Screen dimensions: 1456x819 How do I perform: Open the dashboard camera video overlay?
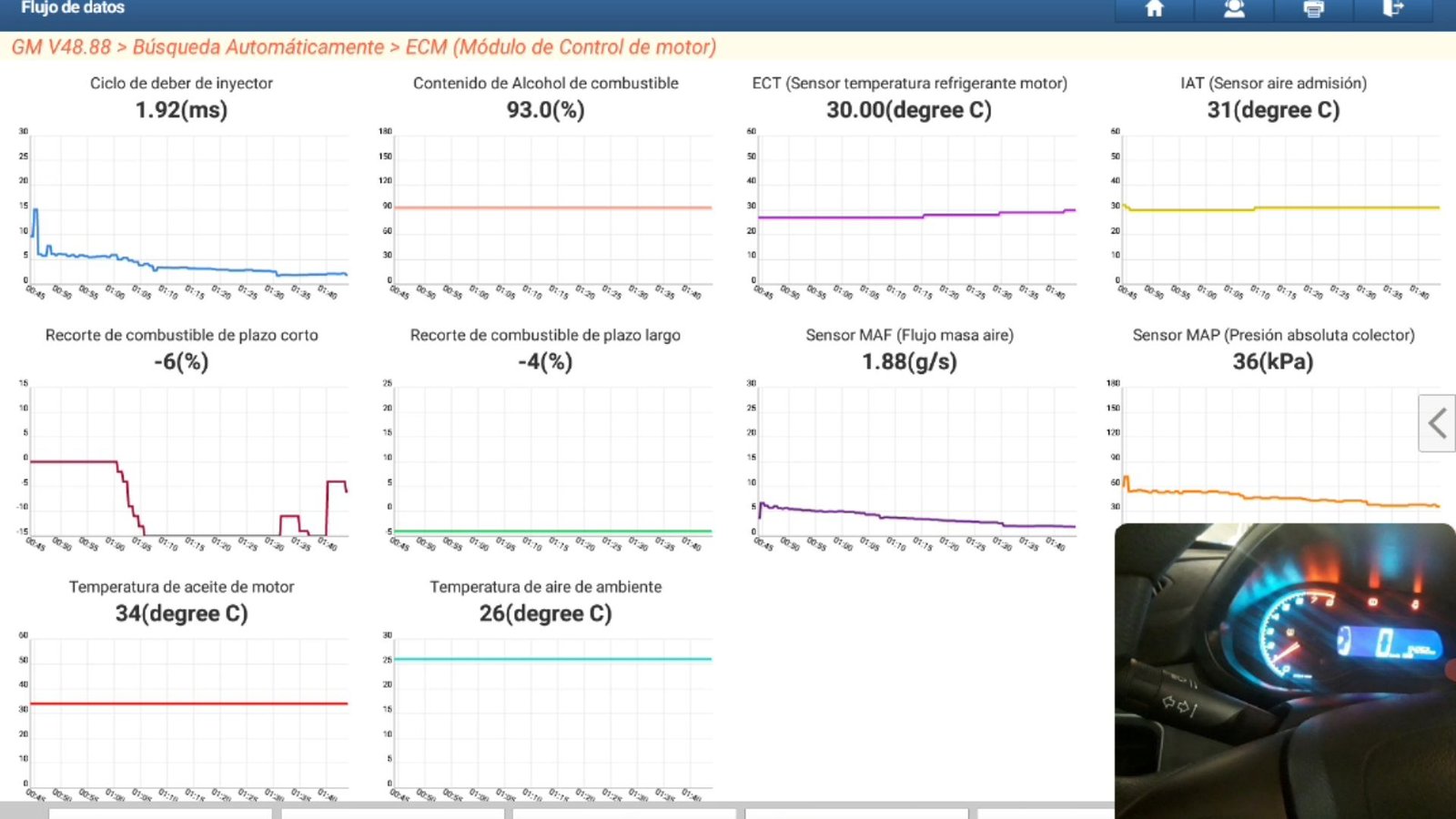[x=1285, y=669]
